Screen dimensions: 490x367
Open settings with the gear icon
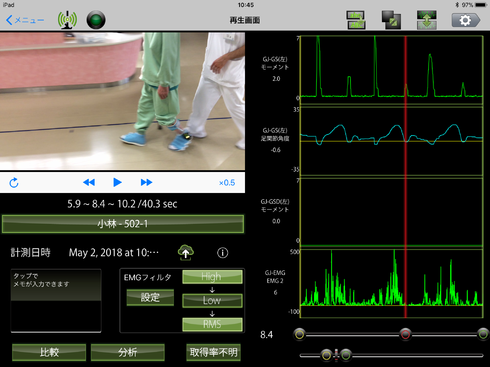pyautogui.click(x=466, y=20)
